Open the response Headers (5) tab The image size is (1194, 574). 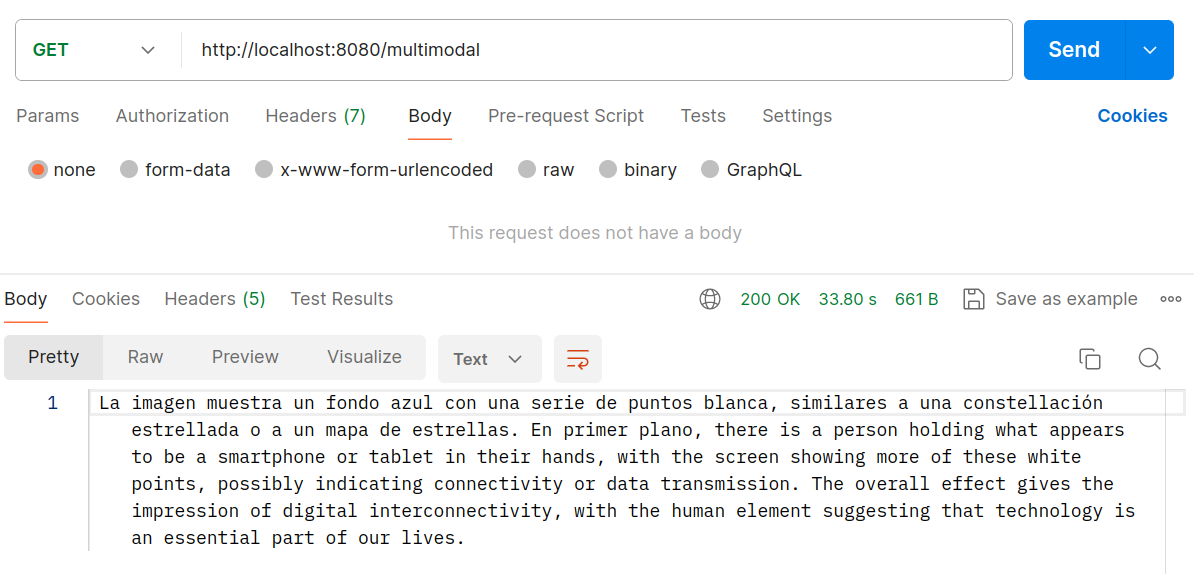(x=215, y=299)
